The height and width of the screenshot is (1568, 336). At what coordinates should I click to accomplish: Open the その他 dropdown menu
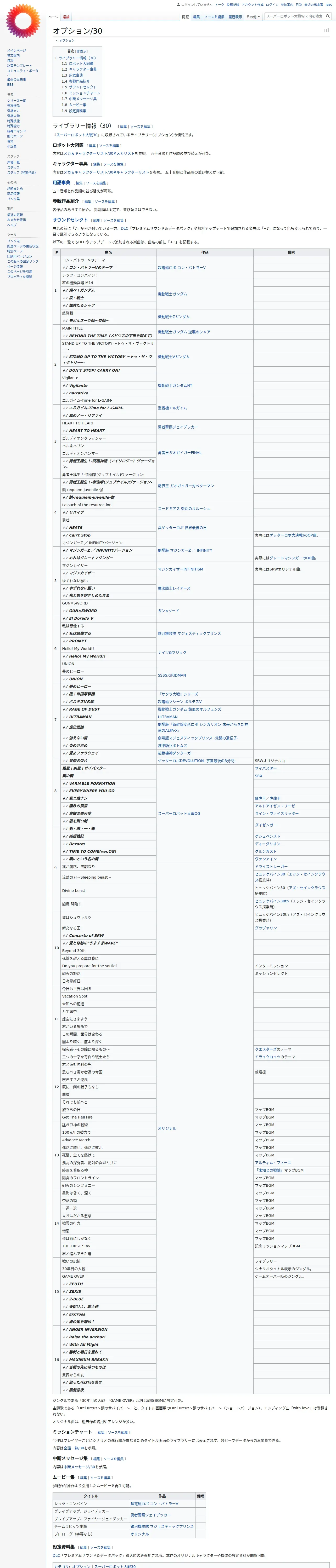point(253,17)
